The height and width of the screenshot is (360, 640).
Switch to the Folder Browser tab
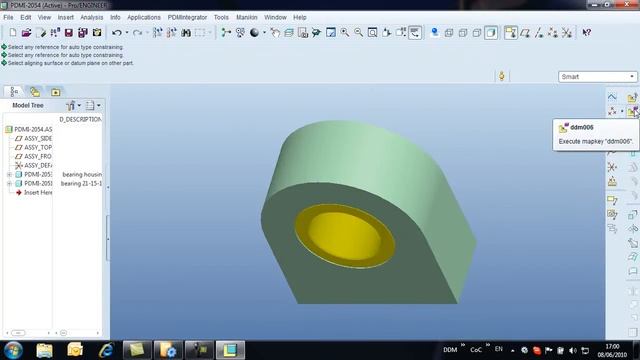coord(35,92)
